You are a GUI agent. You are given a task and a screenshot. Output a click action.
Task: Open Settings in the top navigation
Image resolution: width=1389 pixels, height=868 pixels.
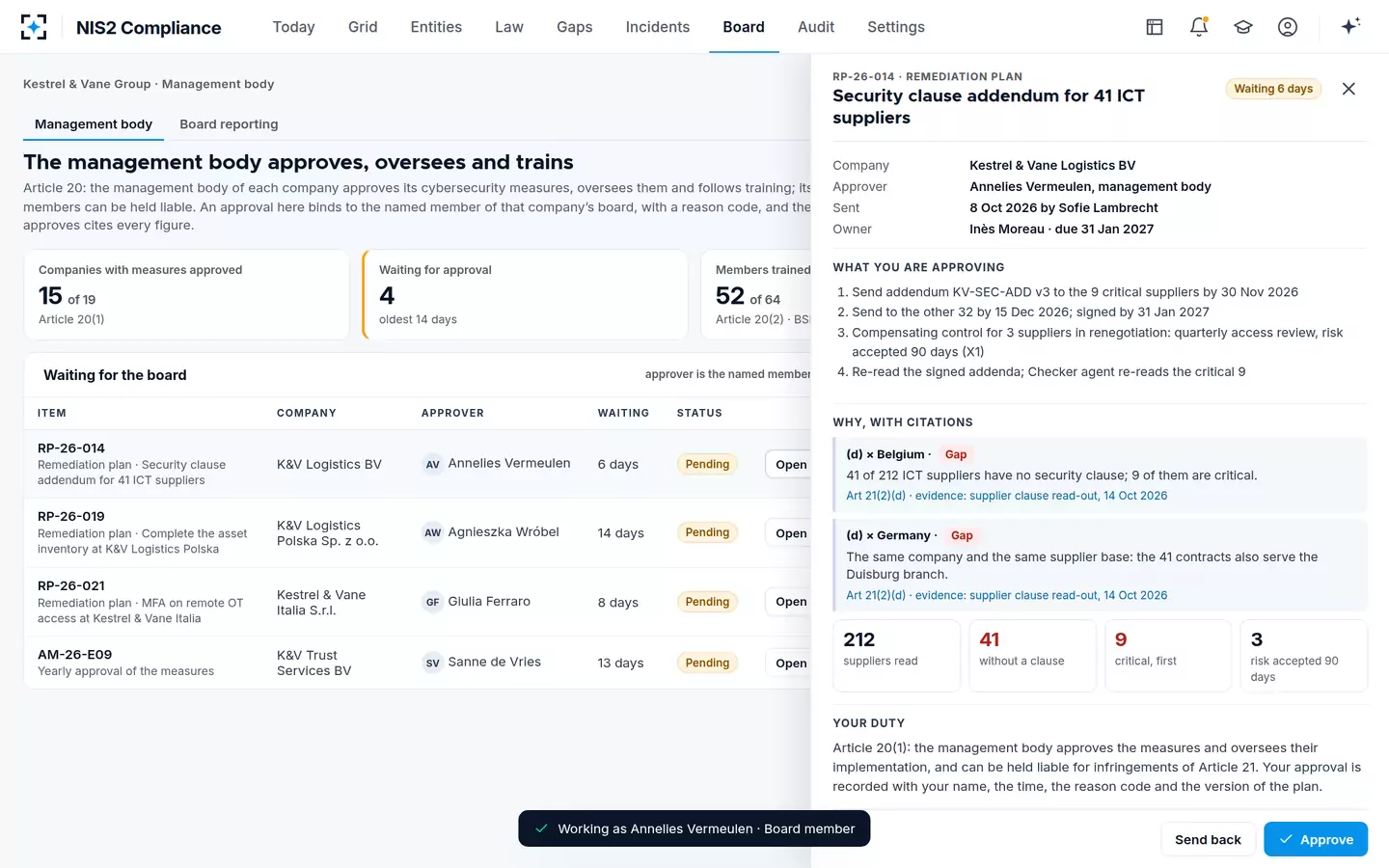point(896,27)
